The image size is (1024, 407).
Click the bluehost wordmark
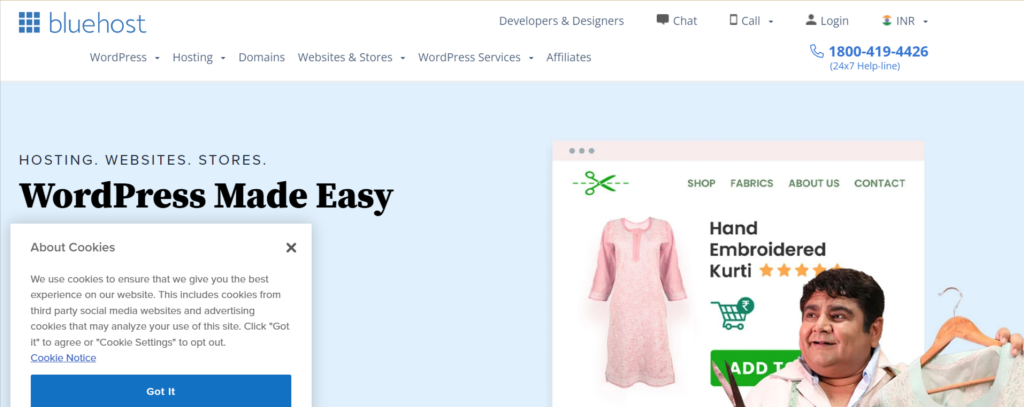click(x=97, y=23)
